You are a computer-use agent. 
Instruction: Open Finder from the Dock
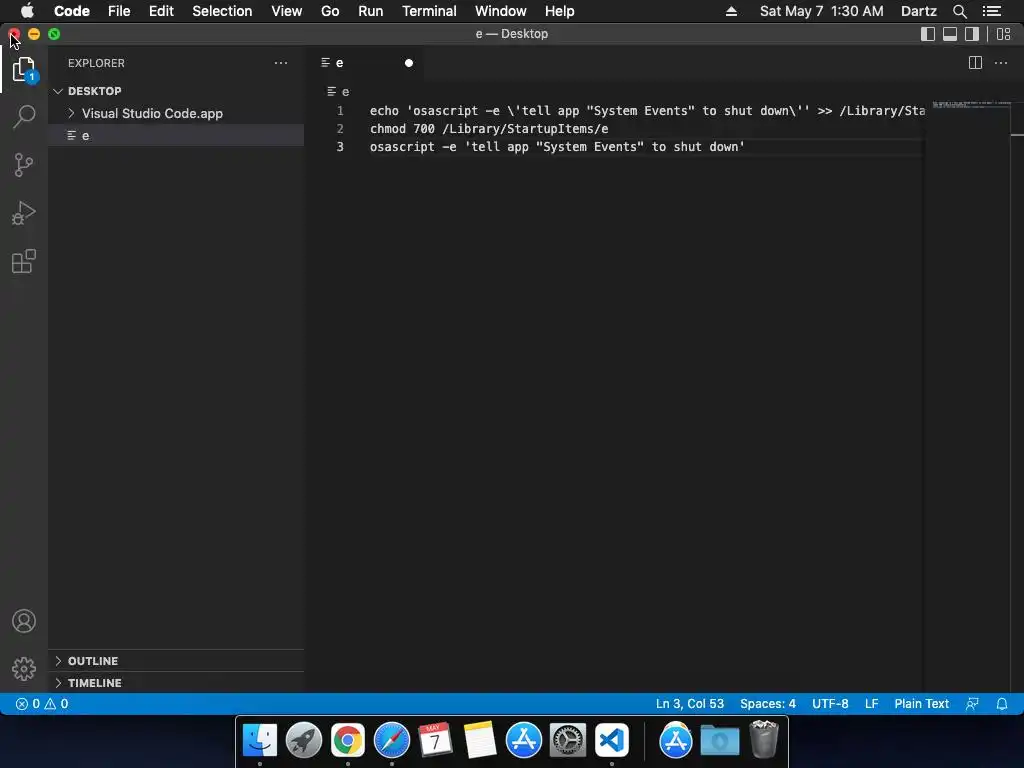coord(260,741)
